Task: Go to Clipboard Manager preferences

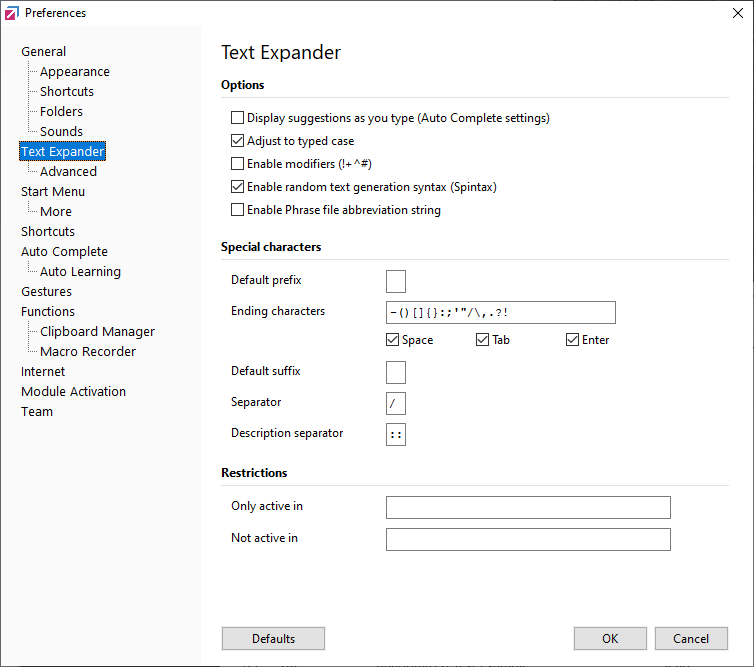Action: [97, 332]
